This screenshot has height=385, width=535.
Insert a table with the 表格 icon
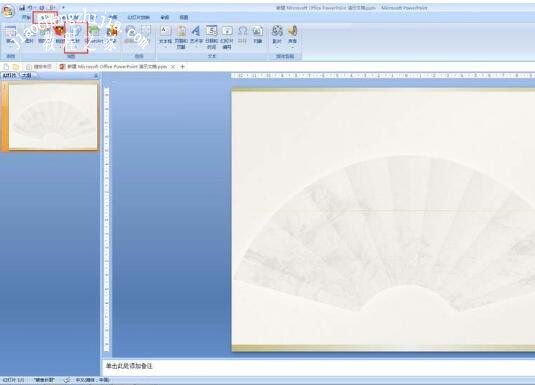[x=11, y=34]
